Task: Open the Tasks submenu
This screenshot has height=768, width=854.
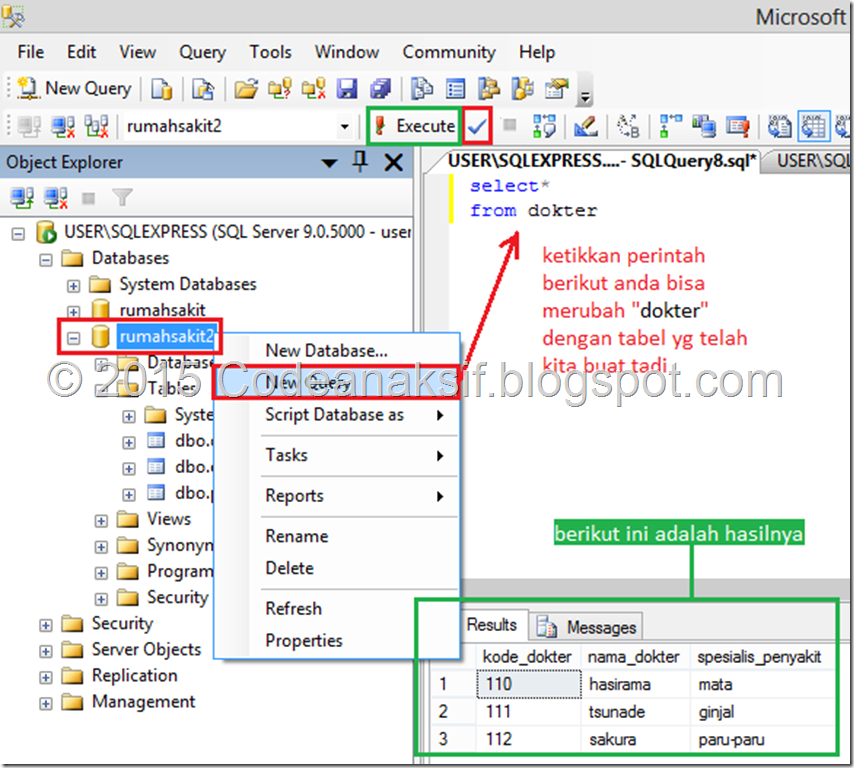Action: [x=338, y=455]
